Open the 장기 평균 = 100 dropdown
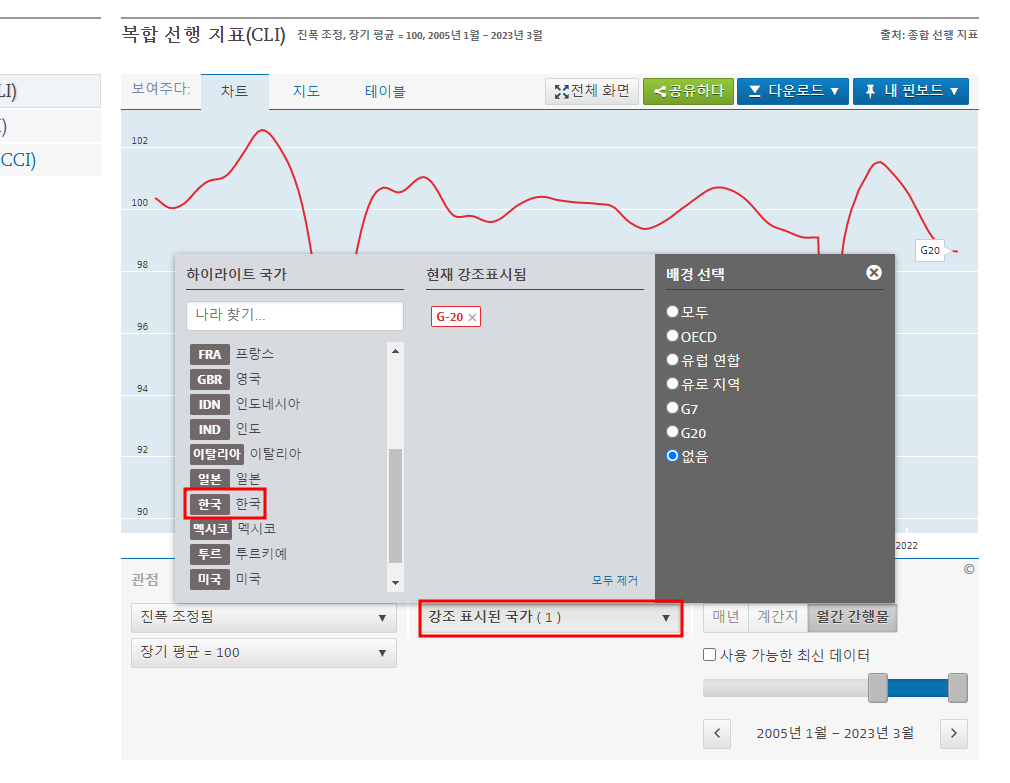Image resolution: width=1010 pixels, height=783 pixels. (x=263, y=653)
